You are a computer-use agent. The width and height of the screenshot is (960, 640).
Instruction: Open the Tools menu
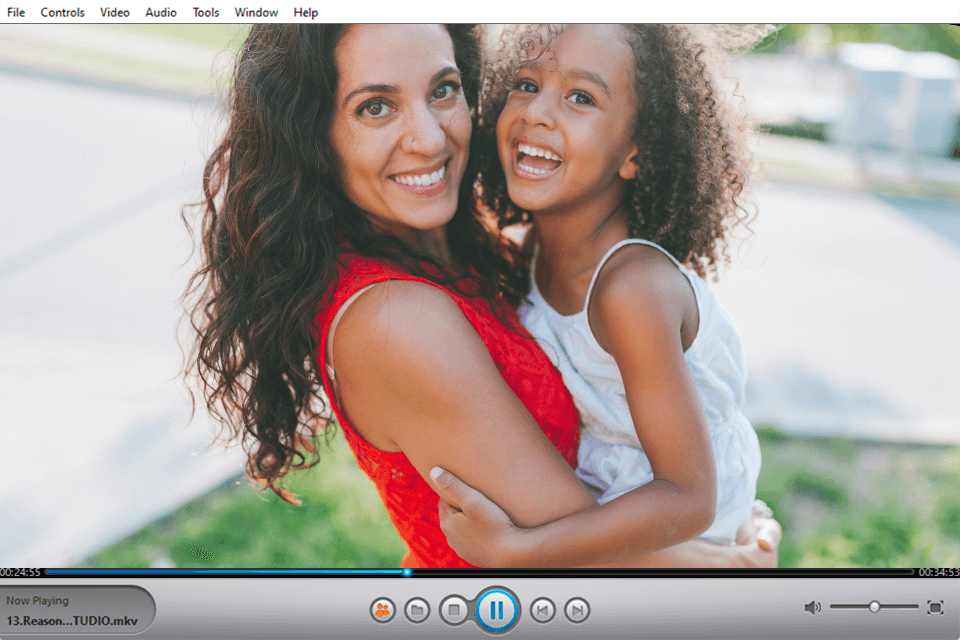tap(205, 12)
